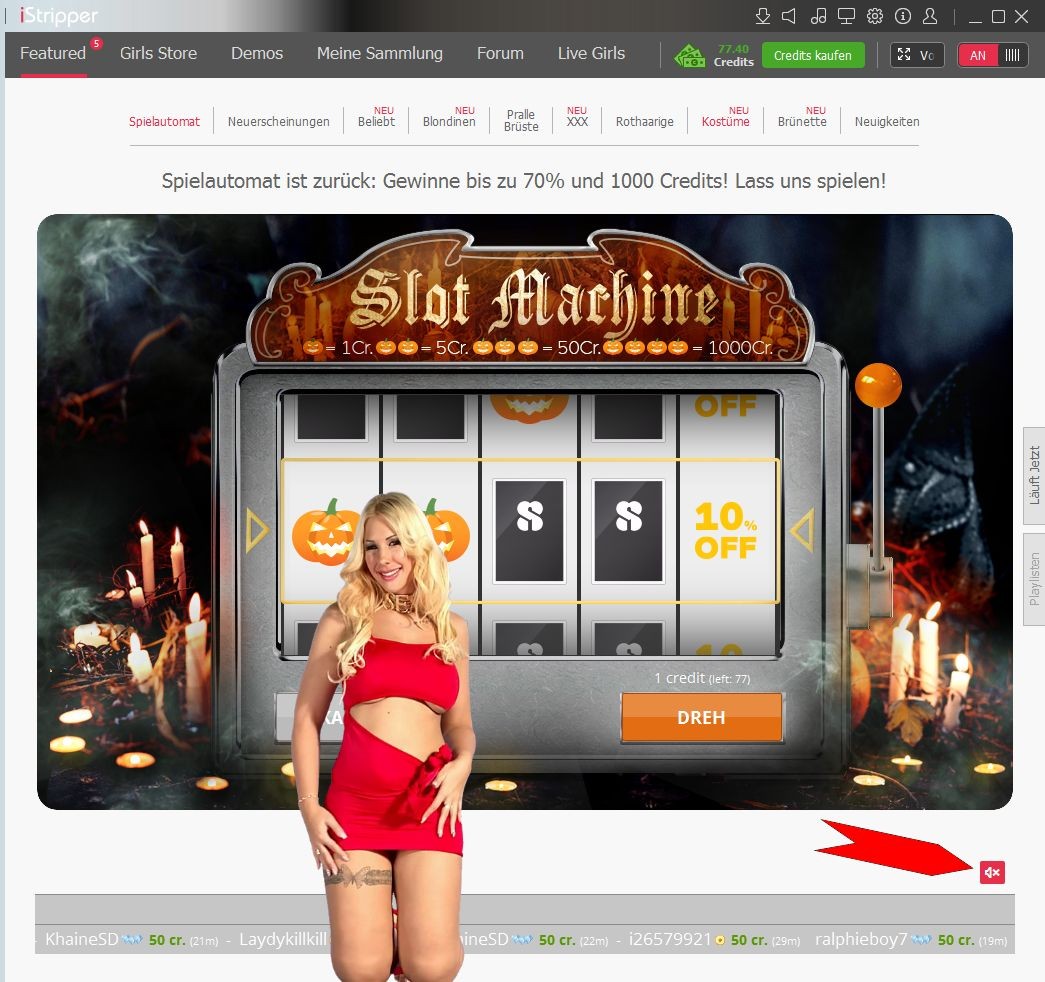The width and height of the screenshot is (1045, 982).
Task: Select the Neuigkeiten category
Action: [x=887, y=121]
